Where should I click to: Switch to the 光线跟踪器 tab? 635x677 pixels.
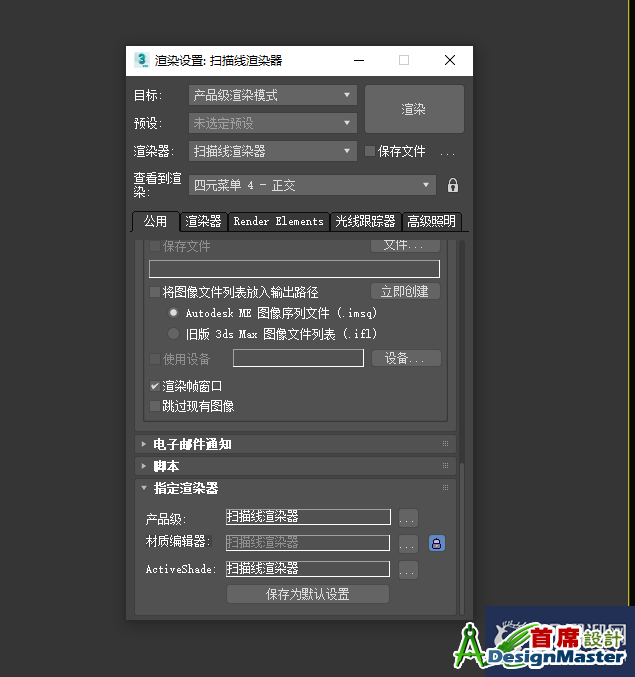(x=365, y=222)
